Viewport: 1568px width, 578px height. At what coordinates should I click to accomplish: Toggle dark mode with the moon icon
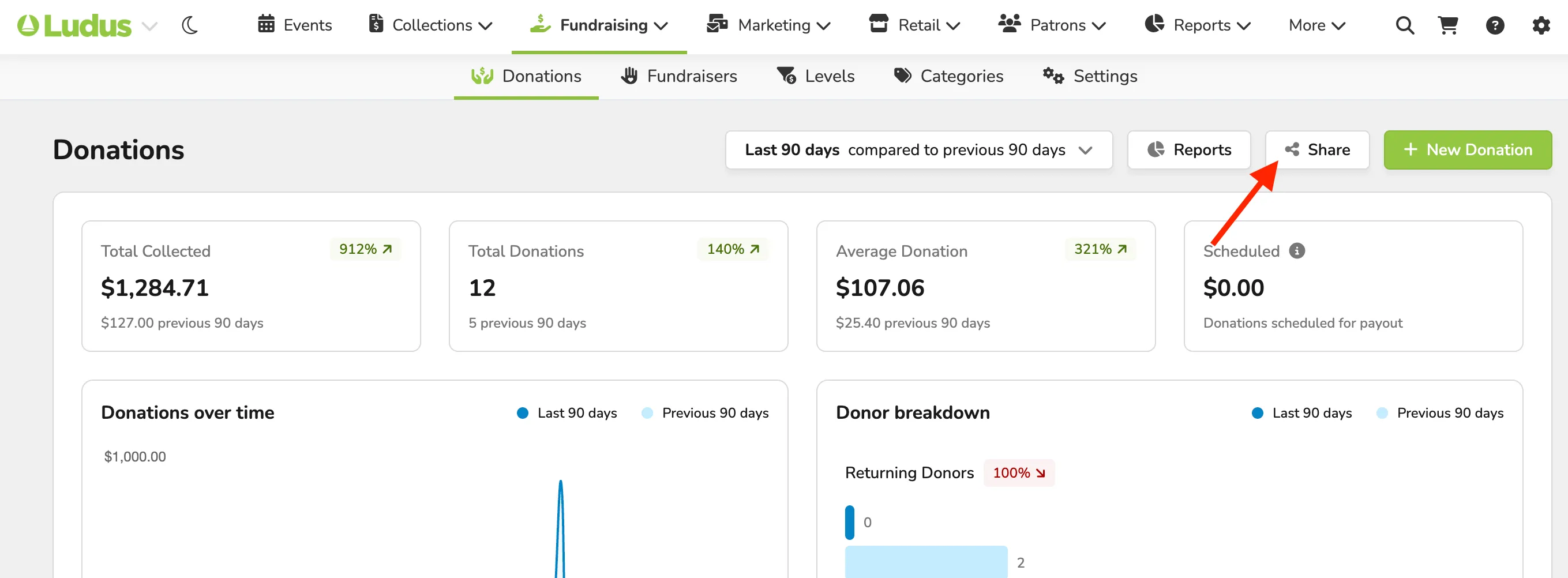(x=190, y=25)
